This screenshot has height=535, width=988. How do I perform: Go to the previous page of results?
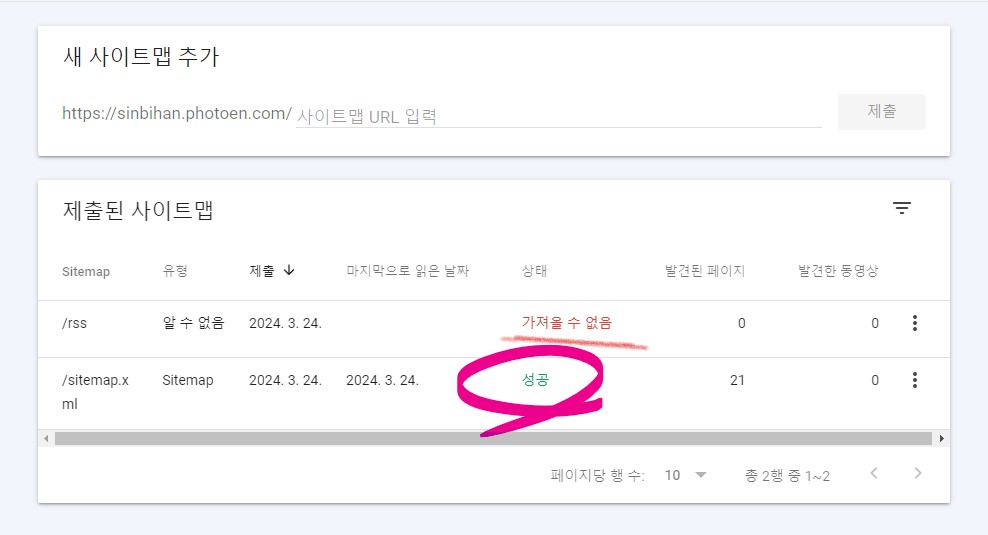pos(874,473)
